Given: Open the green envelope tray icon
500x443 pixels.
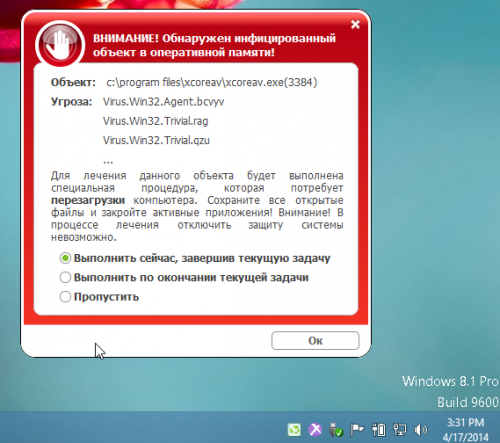Looking at the screenshot, I should [x=294, y=430].
